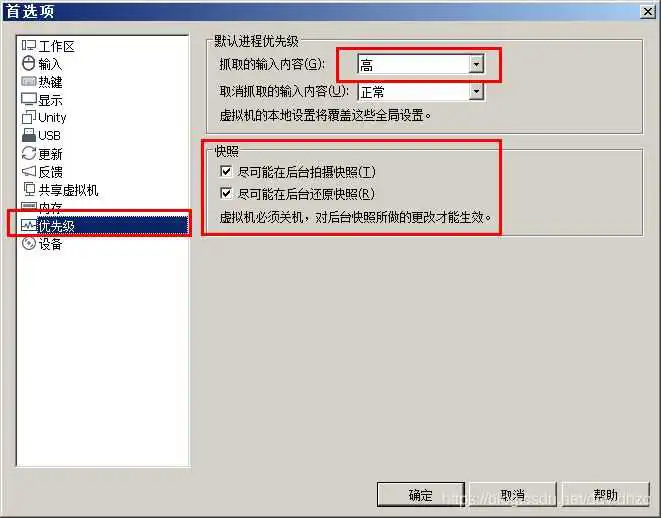Open 帮助 help button
The image size is (661, 518).
point(605,495)
